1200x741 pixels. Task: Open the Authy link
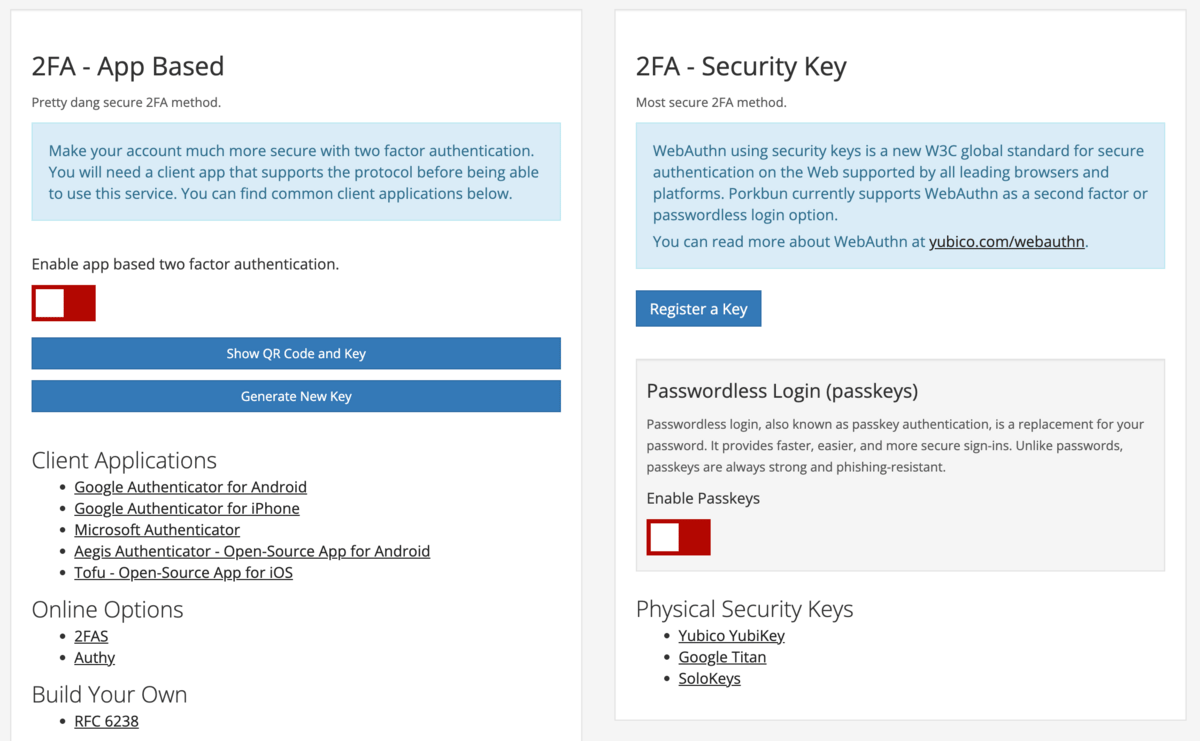94,658
